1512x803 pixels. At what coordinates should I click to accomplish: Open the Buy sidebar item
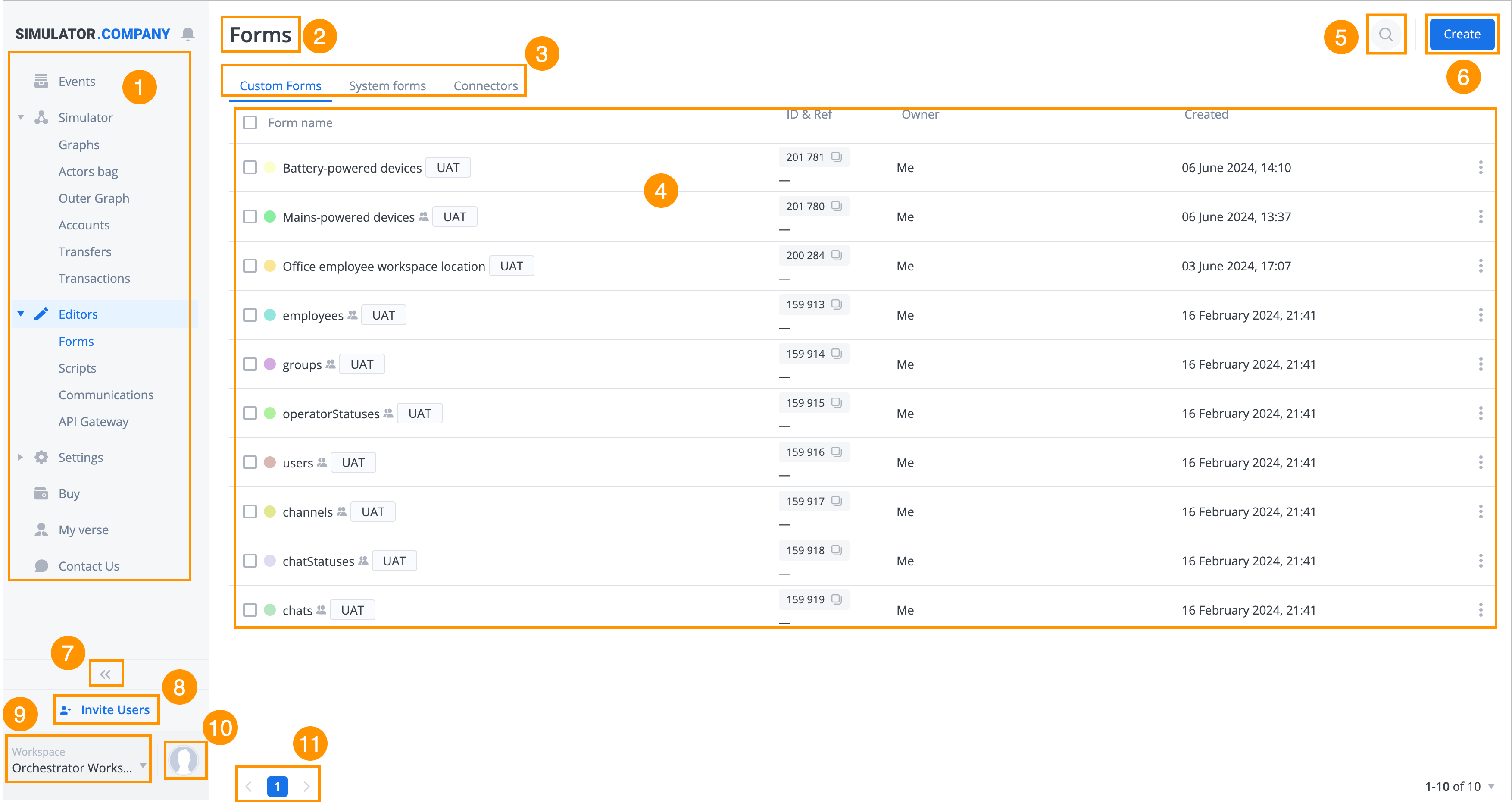pos(69,493)
